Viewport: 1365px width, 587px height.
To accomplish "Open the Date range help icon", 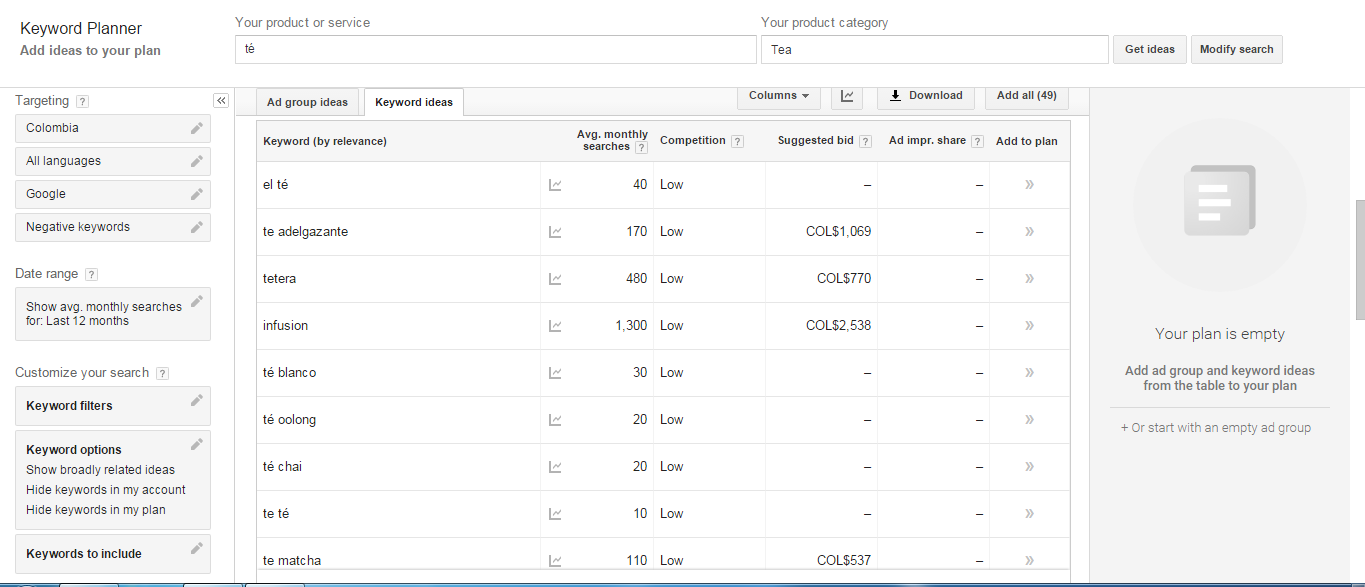I will 91,274.
